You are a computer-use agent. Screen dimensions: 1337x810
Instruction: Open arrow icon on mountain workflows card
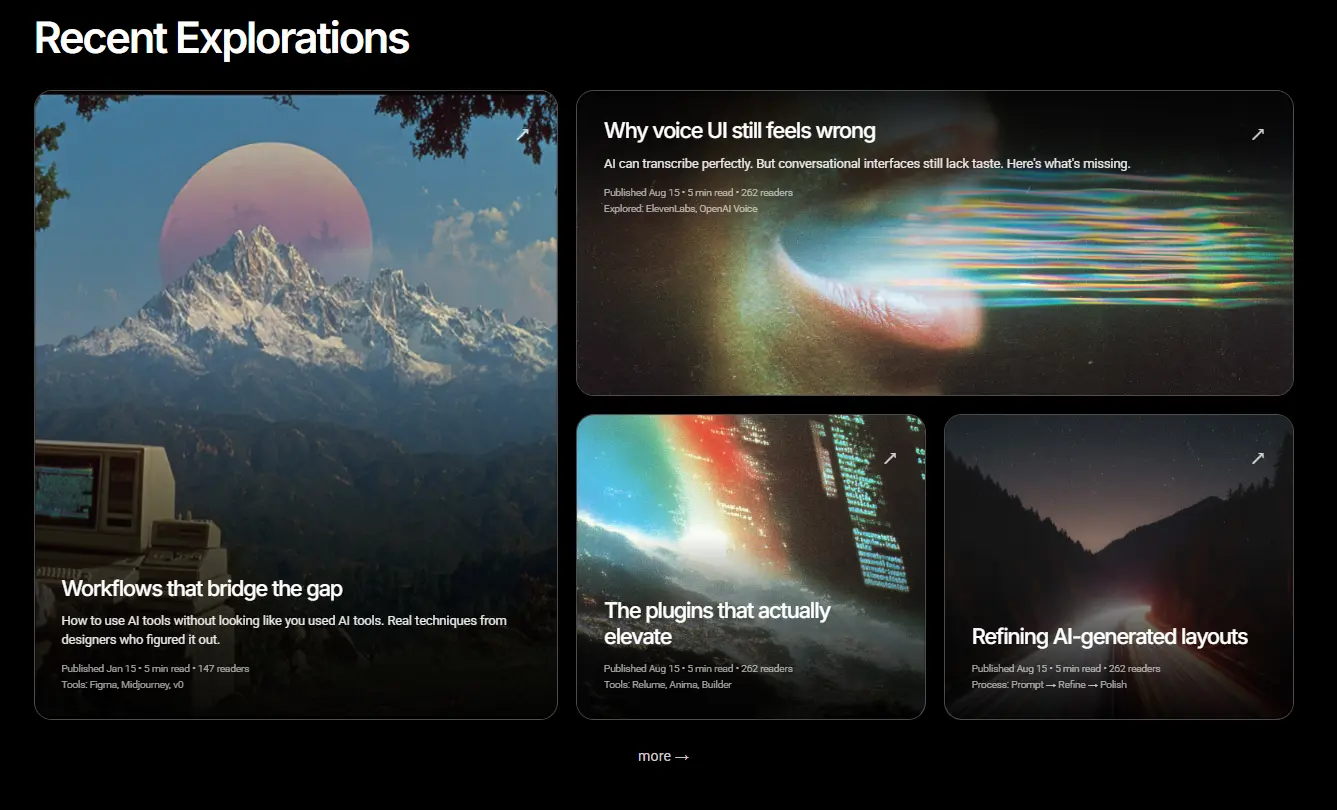(522, 135)
